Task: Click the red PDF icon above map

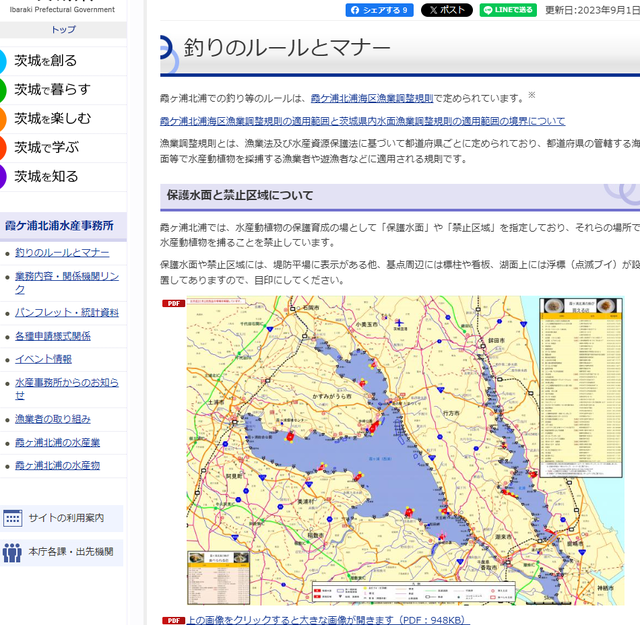Action: [x=172, y=302]
